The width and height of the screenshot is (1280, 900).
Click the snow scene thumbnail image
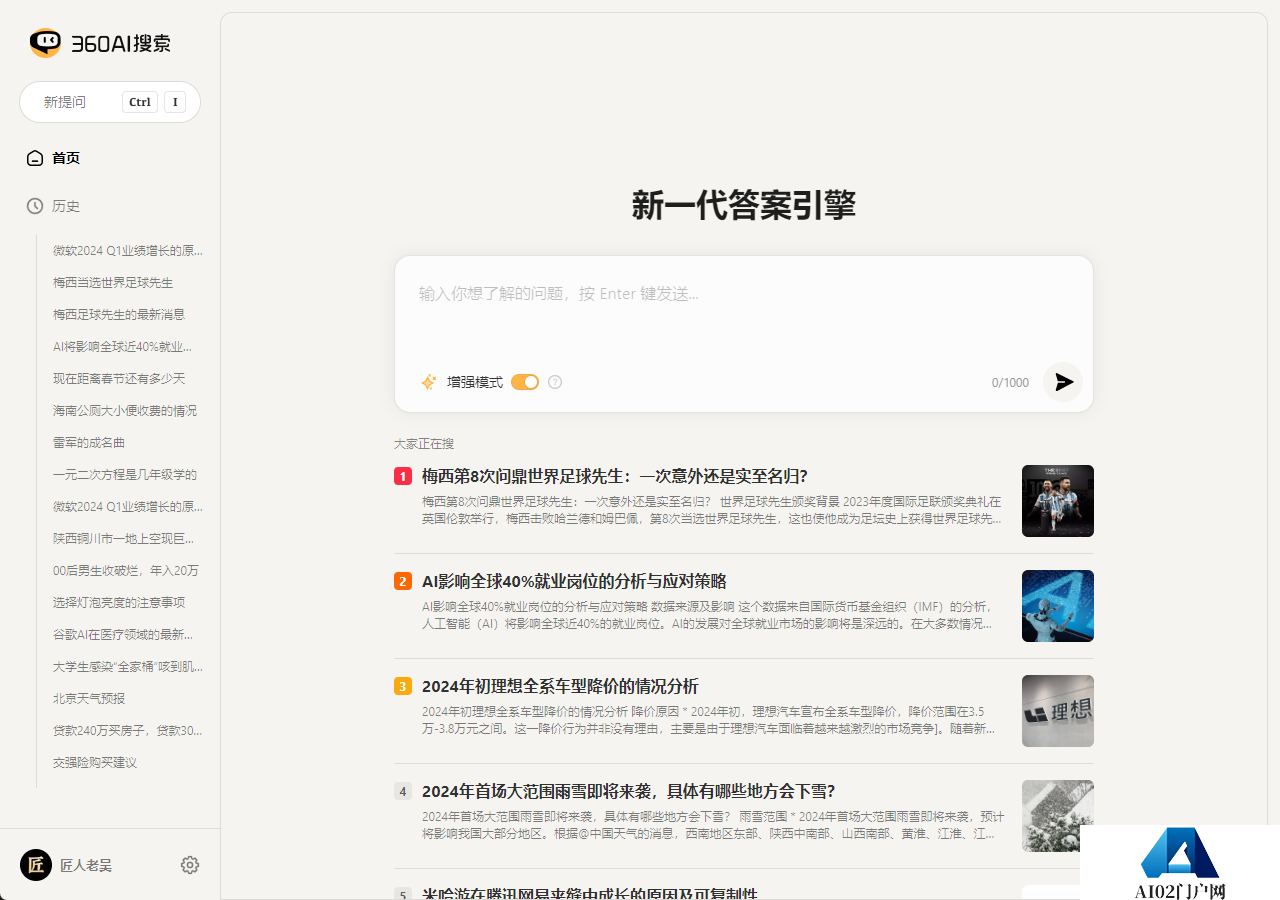point(1058,816)
